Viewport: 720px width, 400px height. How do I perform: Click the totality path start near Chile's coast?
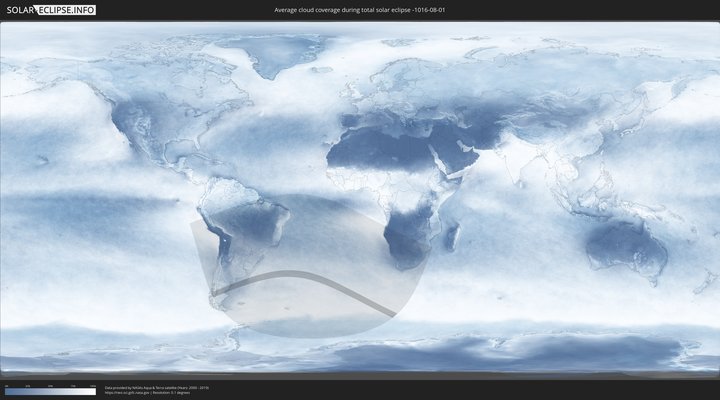213,294
